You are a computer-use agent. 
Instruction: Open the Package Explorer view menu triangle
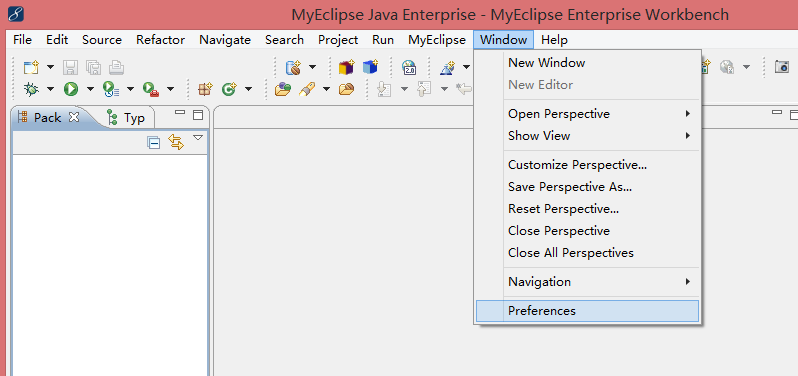198,138
